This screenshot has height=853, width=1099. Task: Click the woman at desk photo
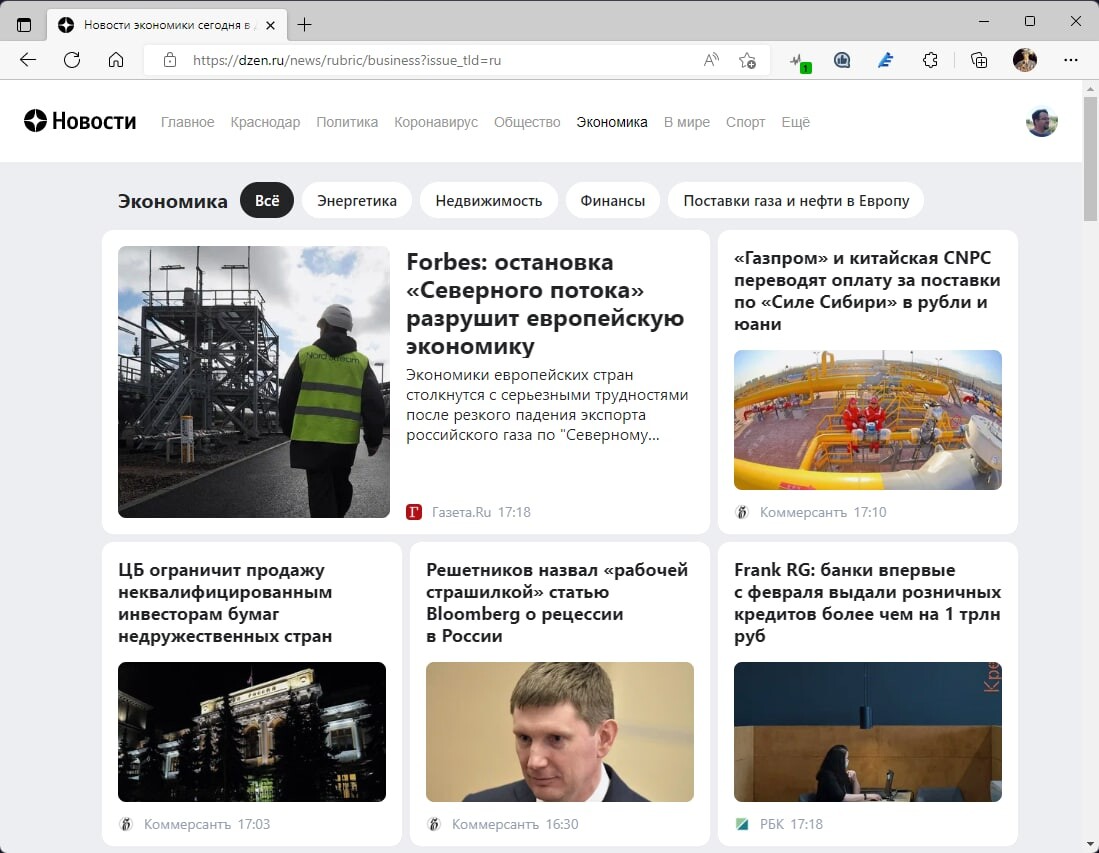coord(868,732)
